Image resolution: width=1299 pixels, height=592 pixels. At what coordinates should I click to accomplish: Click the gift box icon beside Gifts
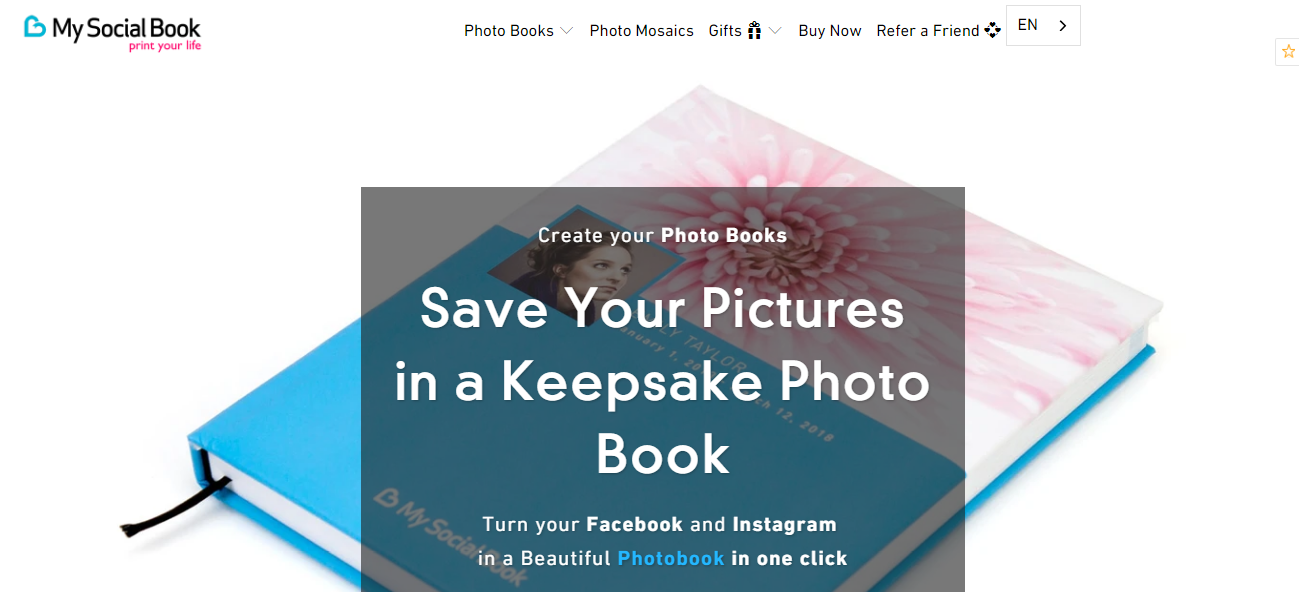(755, 31)
